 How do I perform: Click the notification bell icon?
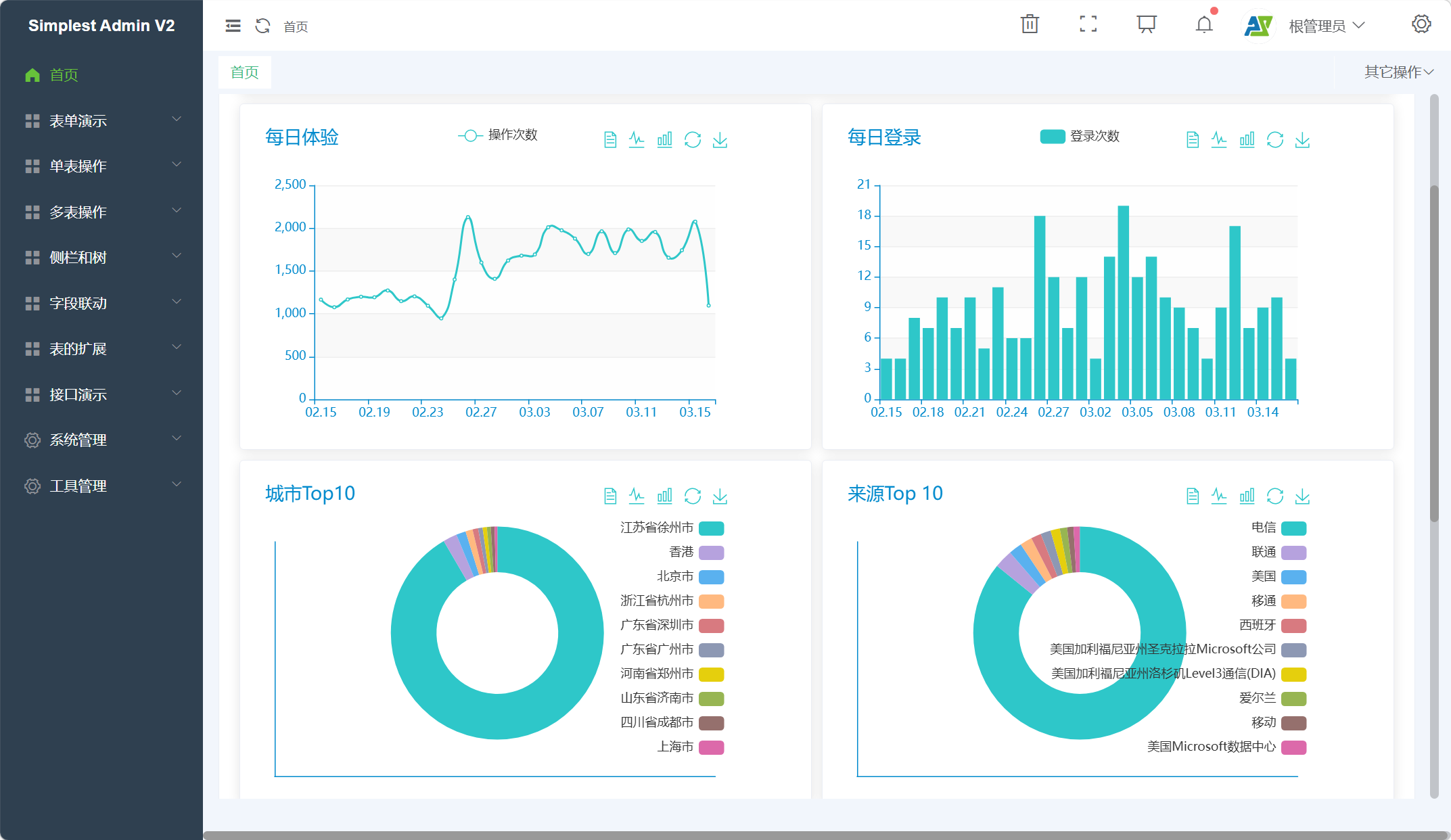pos(1204,25)
